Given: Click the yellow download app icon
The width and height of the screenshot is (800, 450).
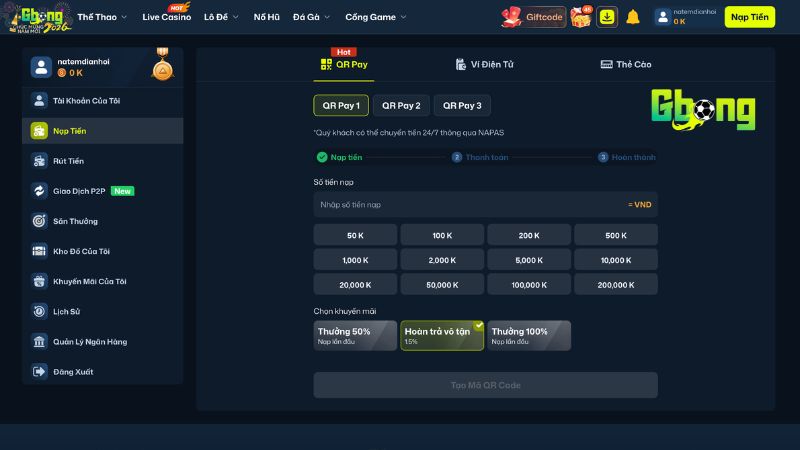Looking at the screenshot, I should pos(608,17).
